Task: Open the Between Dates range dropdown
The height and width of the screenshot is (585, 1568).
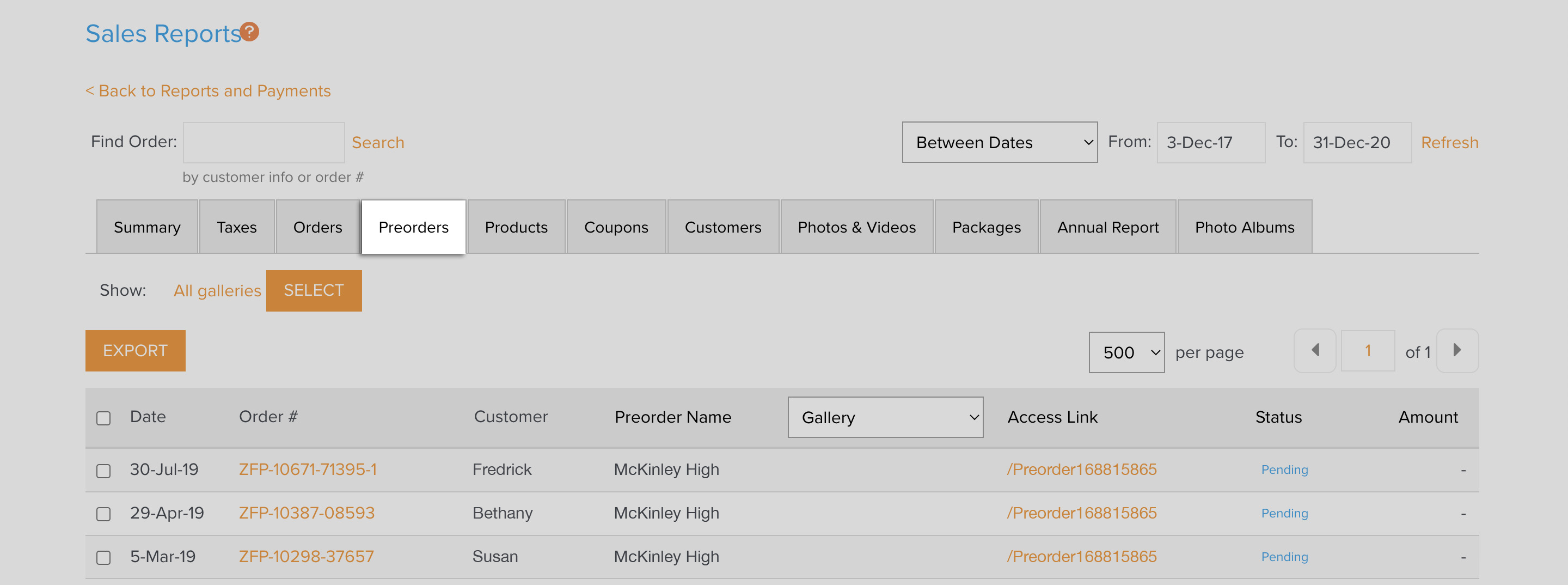Action: (x=1000, y=143)
